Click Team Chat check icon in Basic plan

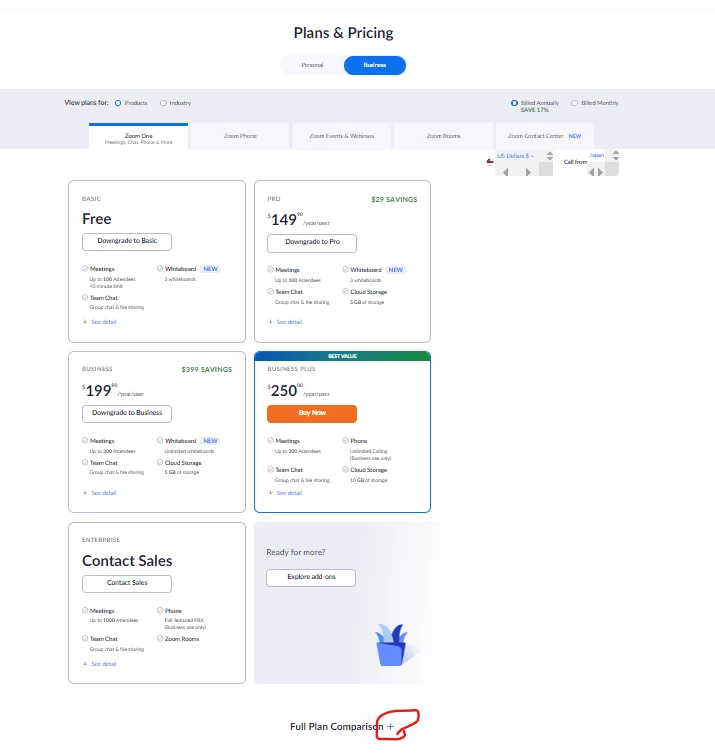click(x=85, y=297)
